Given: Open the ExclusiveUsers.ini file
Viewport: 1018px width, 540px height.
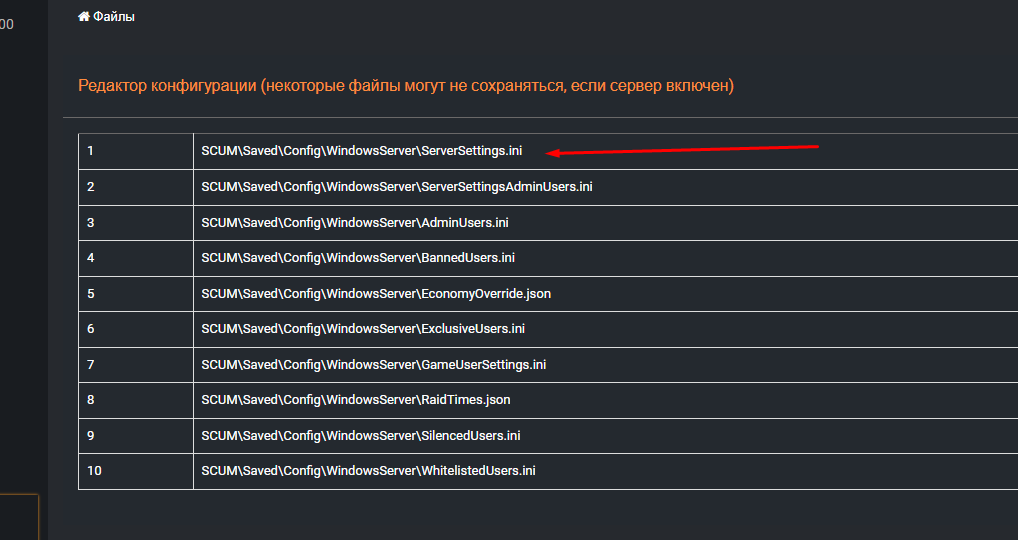Looking at the screenshot, I should 363,329.
